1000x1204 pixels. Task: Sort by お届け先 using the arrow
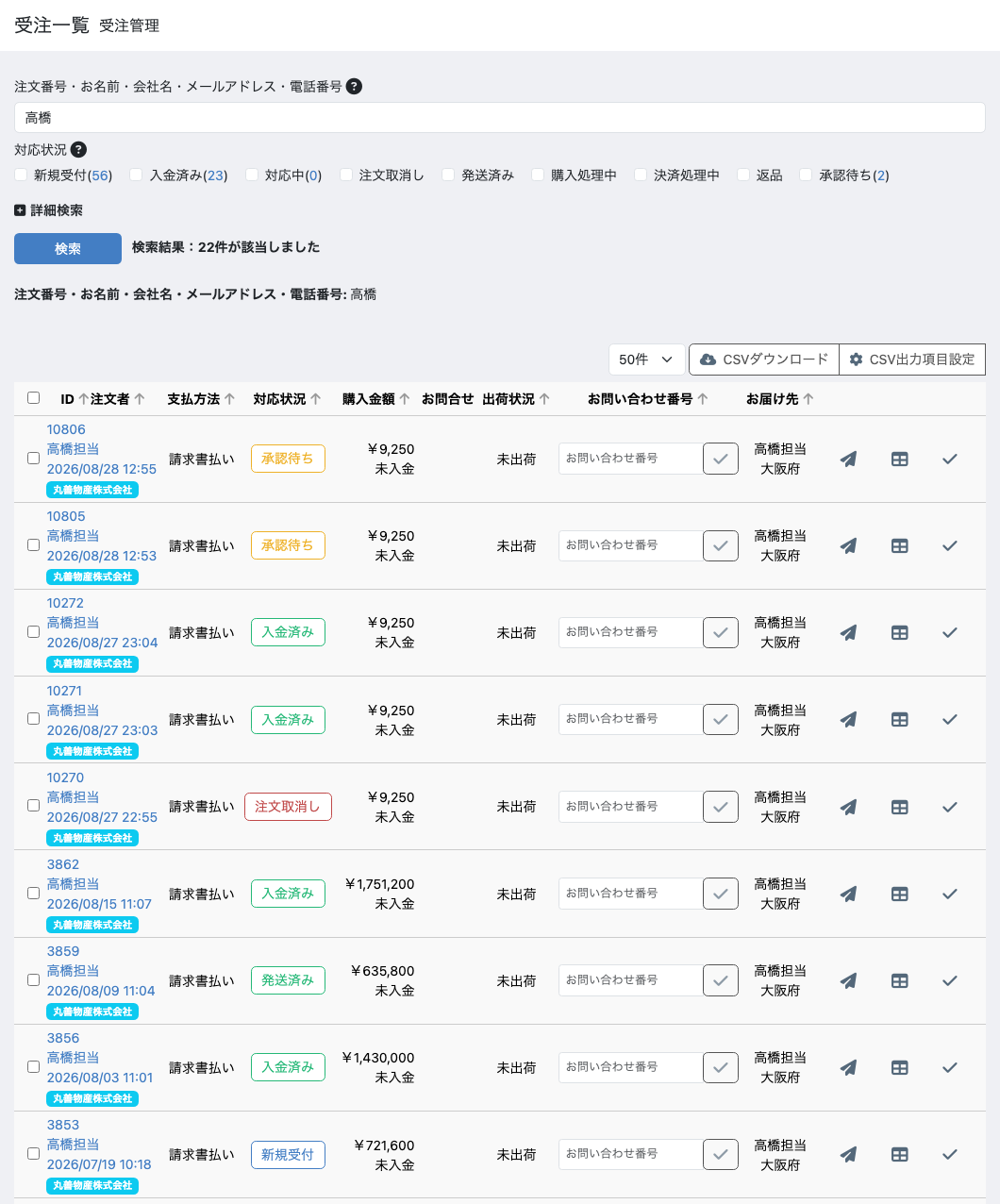coord(808,399)
